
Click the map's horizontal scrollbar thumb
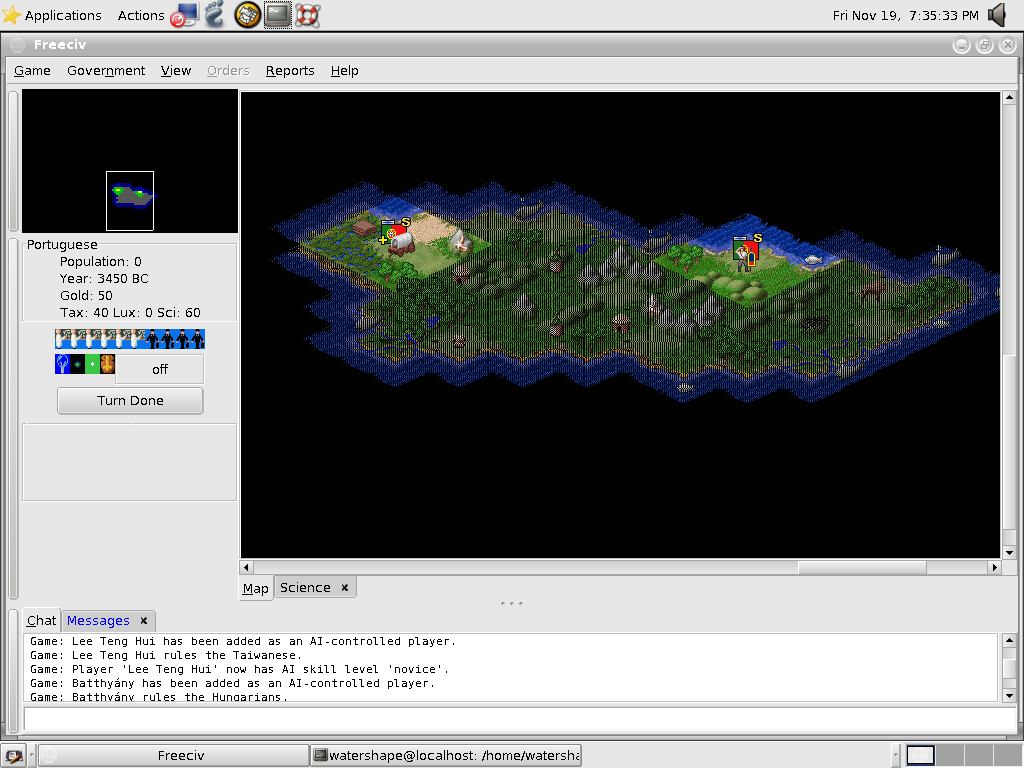[862, 567]
